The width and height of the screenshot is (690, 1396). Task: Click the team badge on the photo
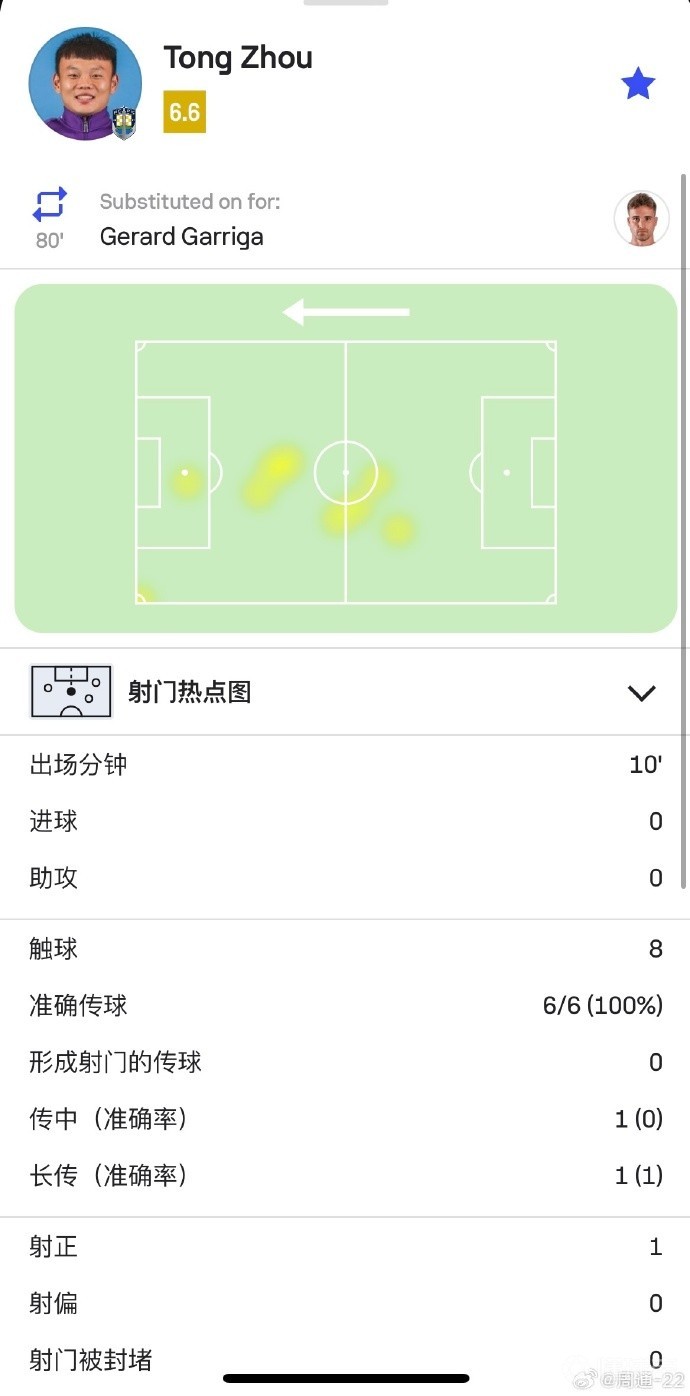click(125, 122)
